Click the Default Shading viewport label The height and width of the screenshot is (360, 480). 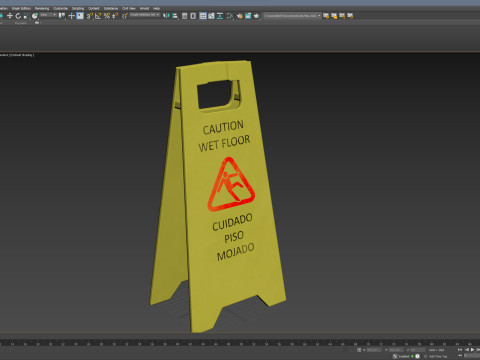coord(22,55)
